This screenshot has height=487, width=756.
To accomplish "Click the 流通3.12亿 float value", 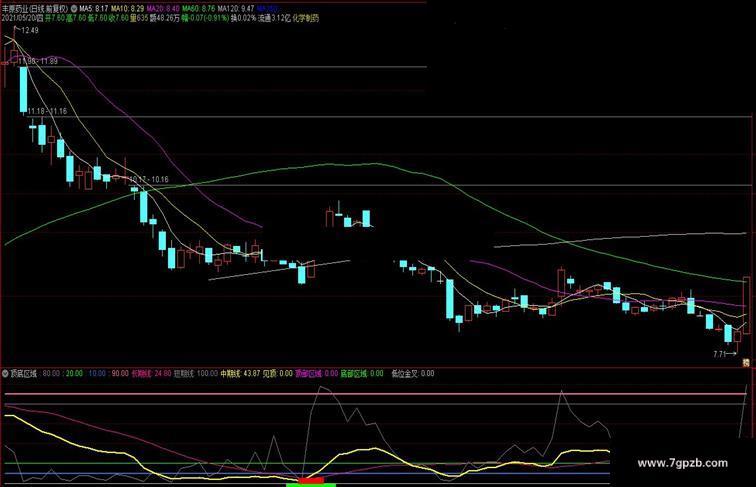I will click(x=274, y=18).
